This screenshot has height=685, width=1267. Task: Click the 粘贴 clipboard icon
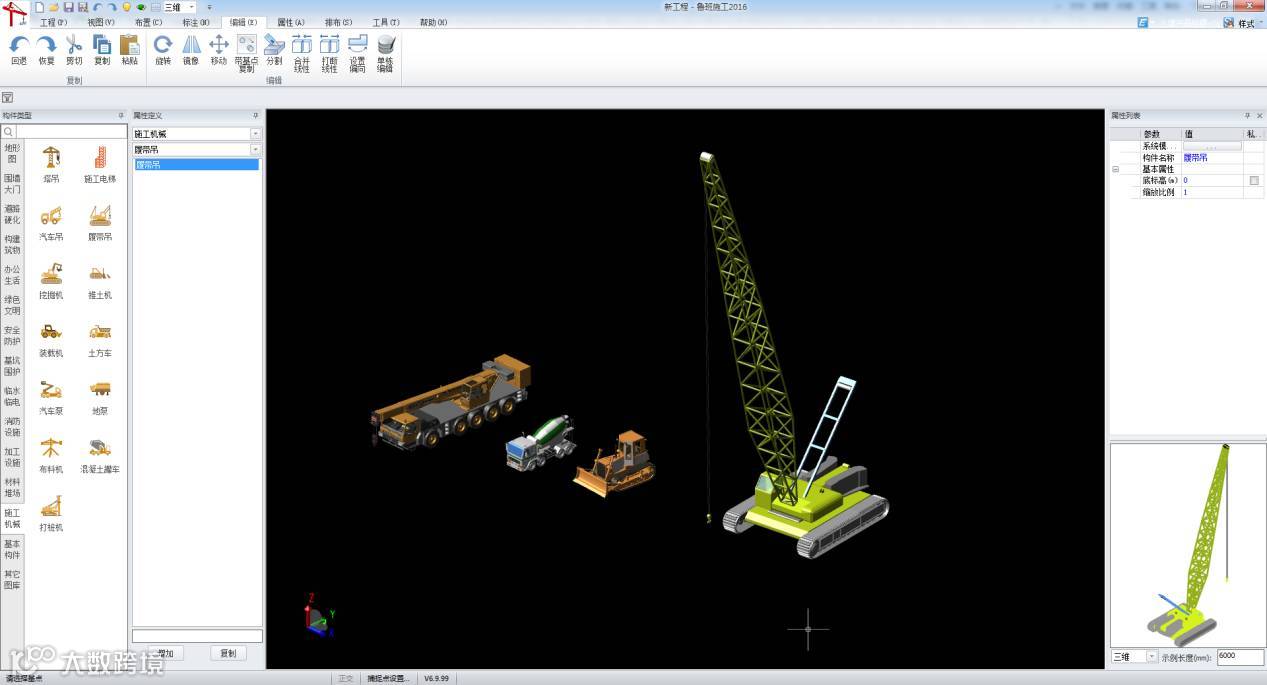click(130, 44)
